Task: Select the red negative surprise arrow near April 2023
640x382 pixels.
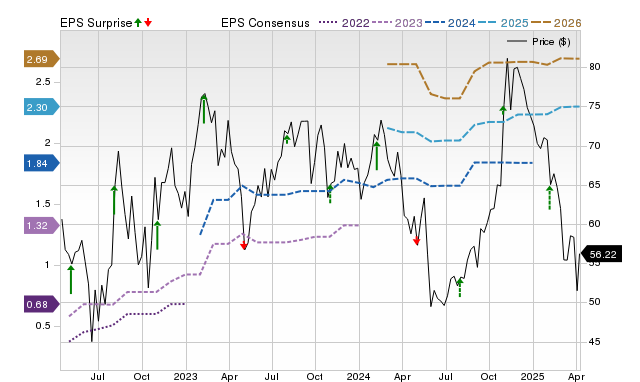Action: (244, 246)
